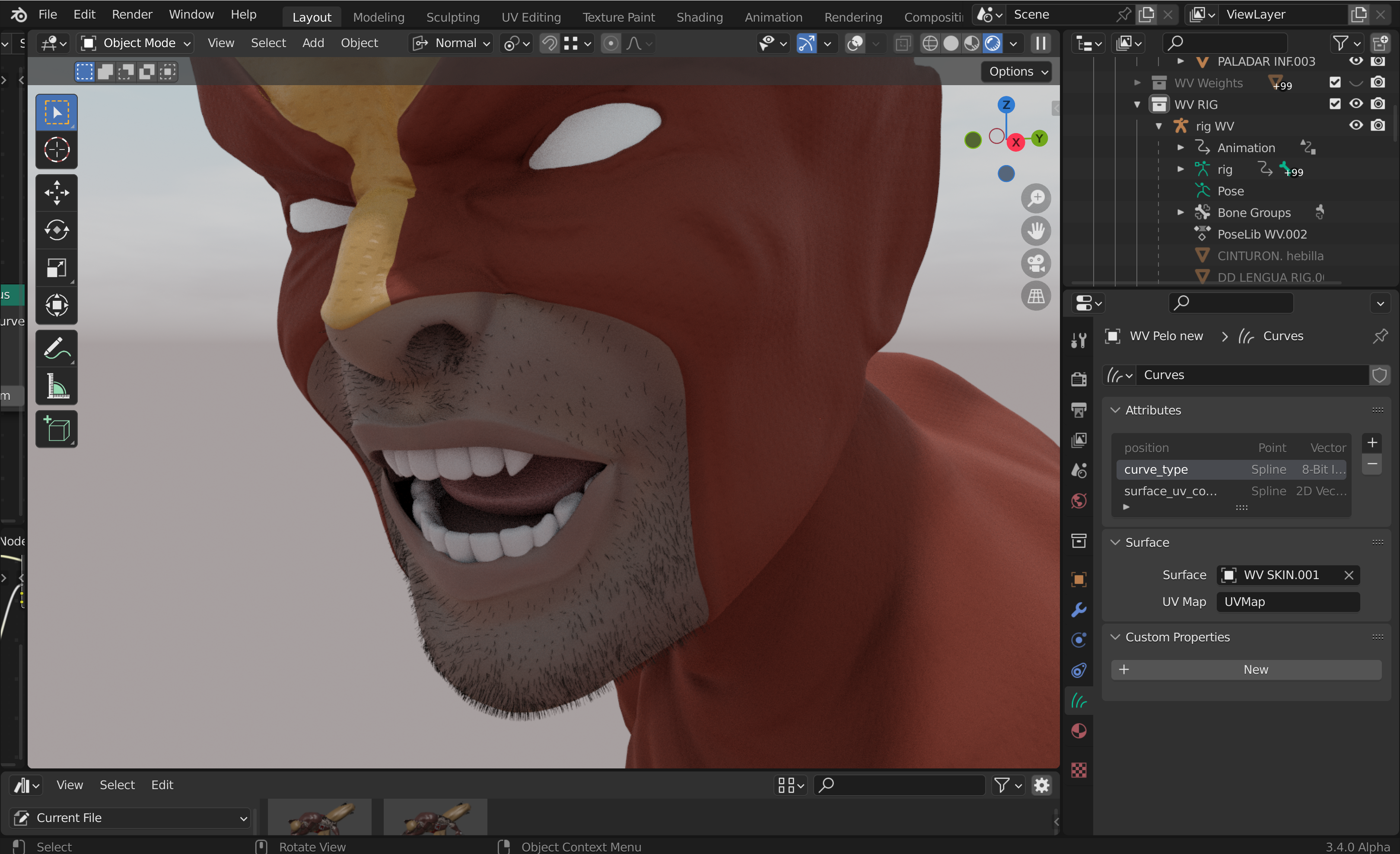This screenshot has width=1400, height=854.
Task: Open the Object Mode dropdown
Action: coord(136,43)
